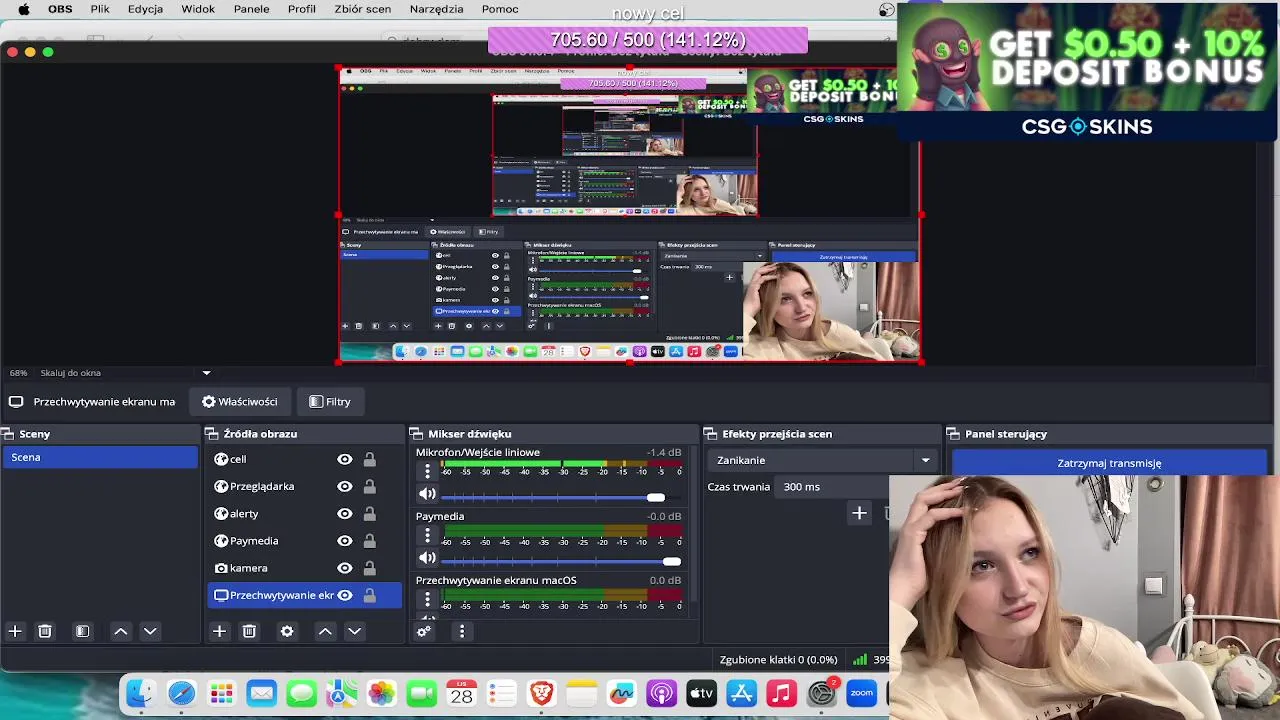Open the Profil menu
This screenshot has width=1280, height=720.
click(x=302, y=9)
